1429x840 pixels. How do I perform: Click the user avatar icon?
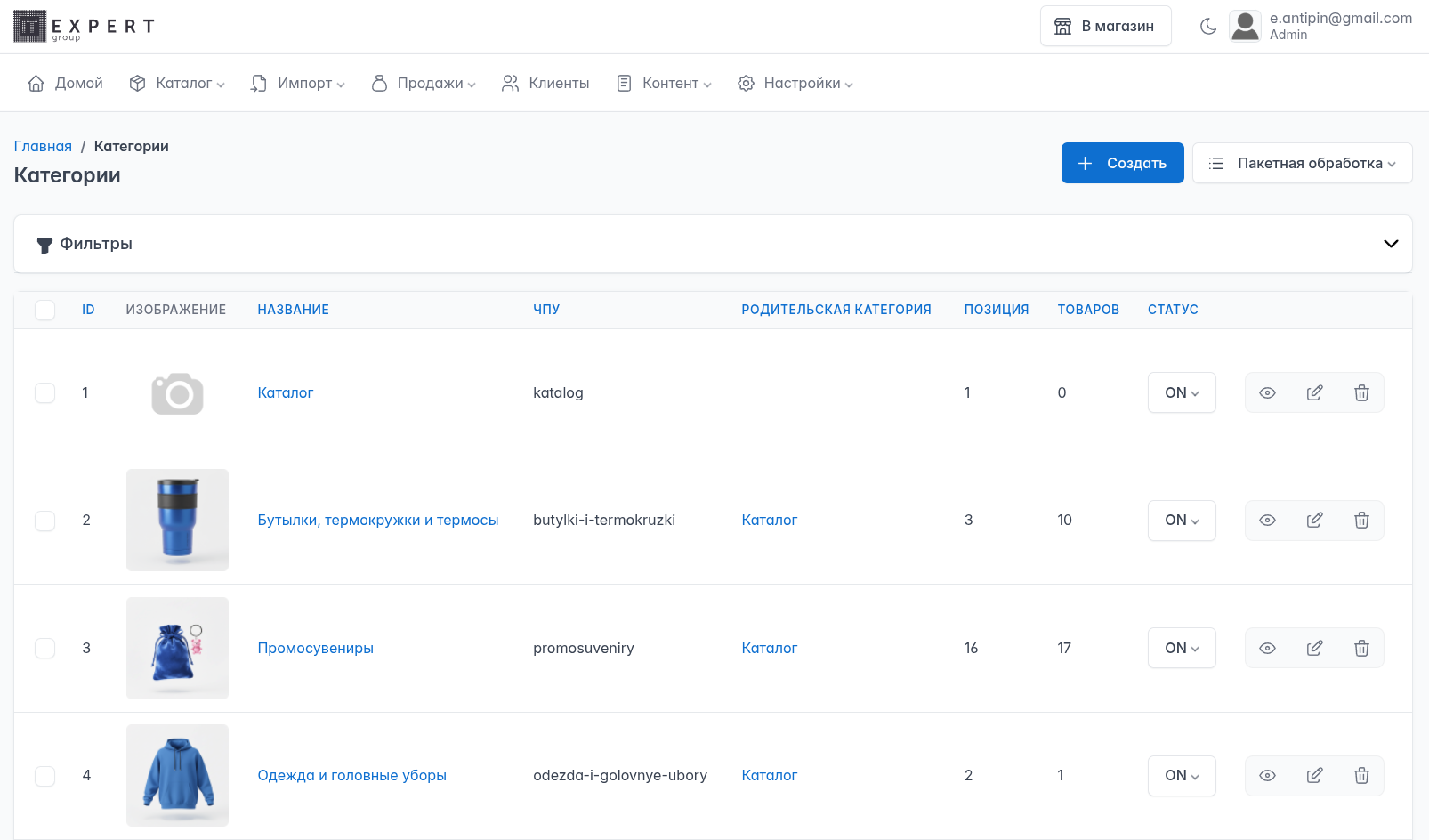1245,27
